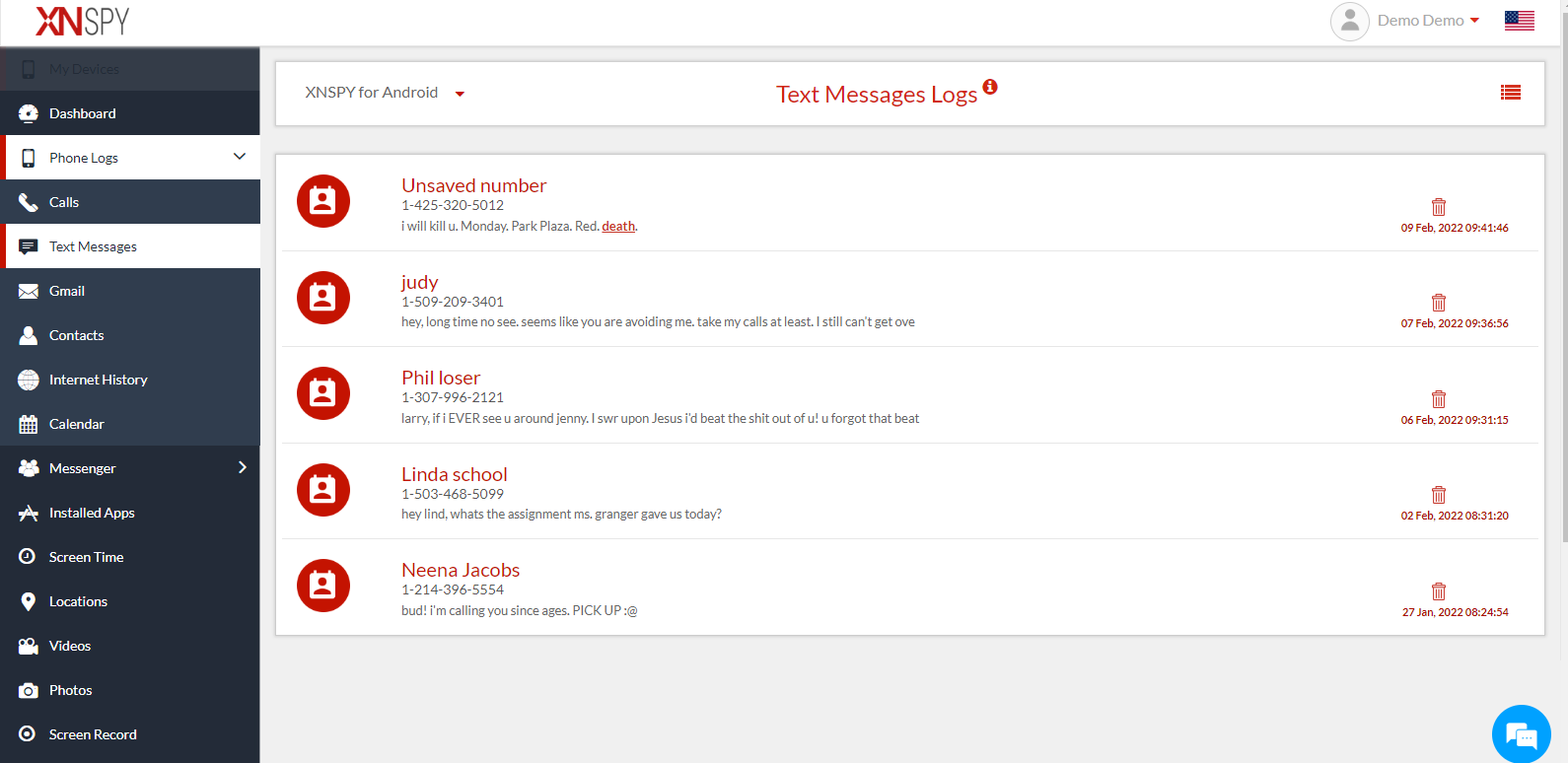The image size is (1568, 763).
Task: Click the Phil loser contact avatar
Action: click(x=323, y=393)
